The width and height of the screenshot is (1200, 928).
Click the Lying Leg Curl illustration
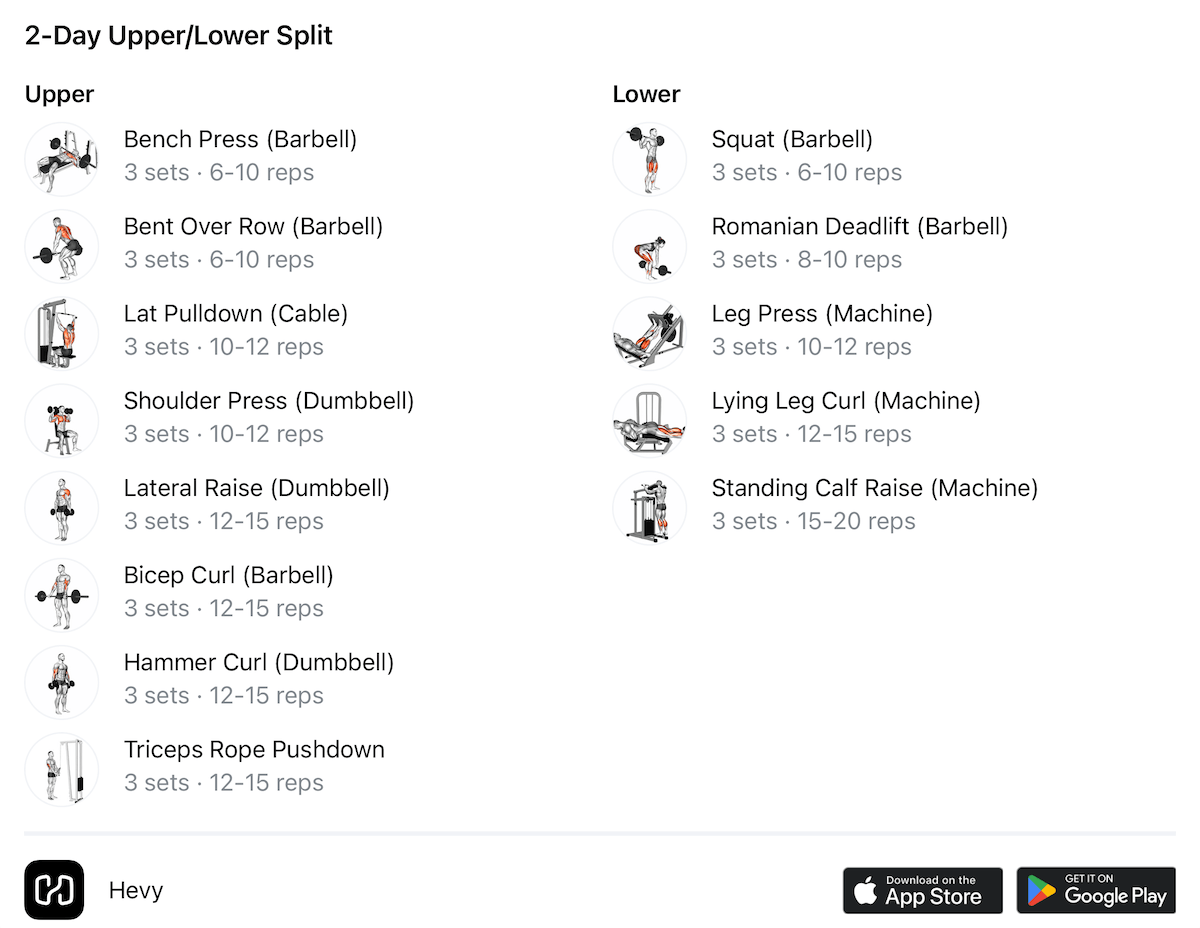649,420
